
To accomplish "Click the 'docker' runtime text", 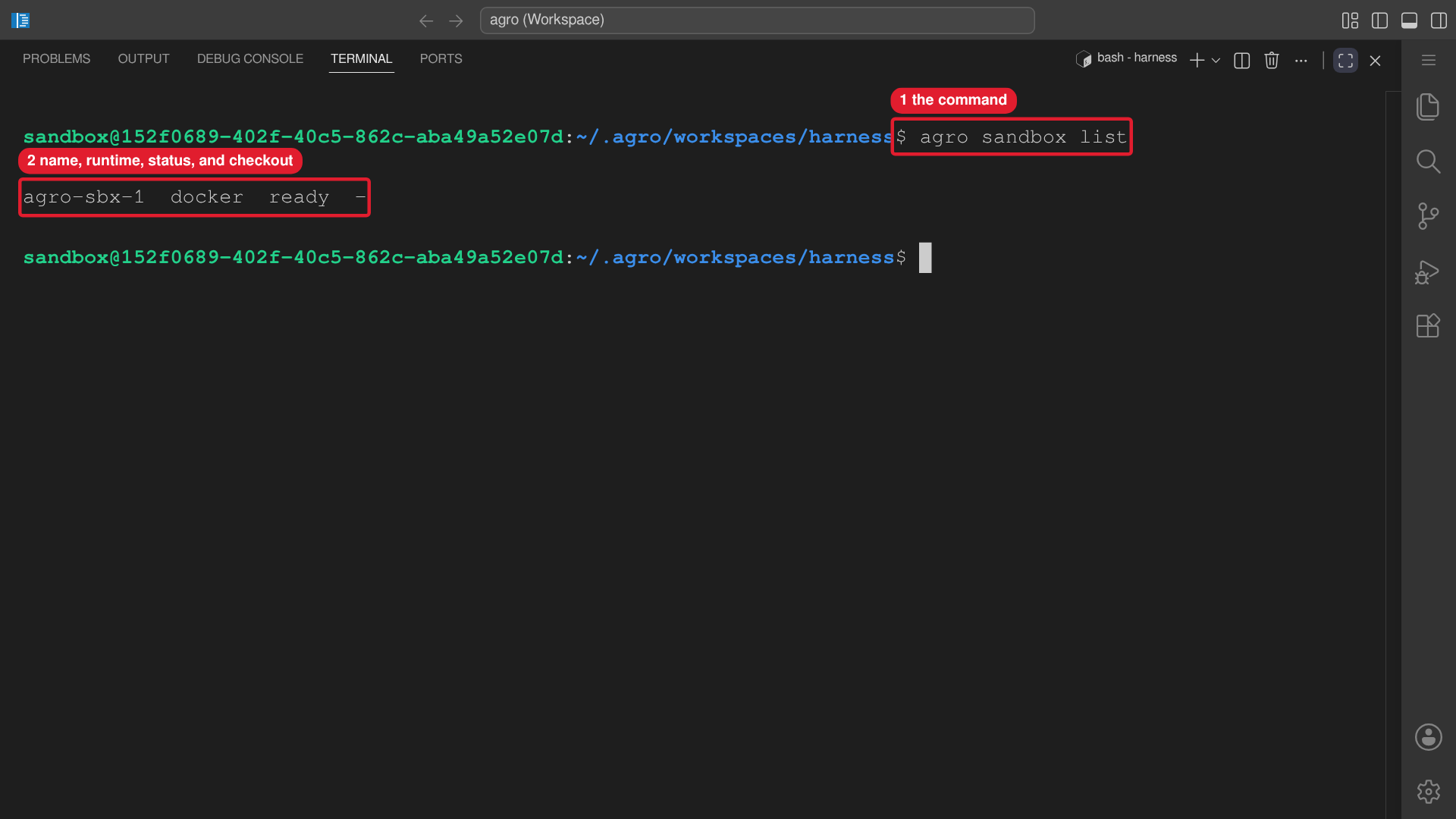I will tap(206, 197).
